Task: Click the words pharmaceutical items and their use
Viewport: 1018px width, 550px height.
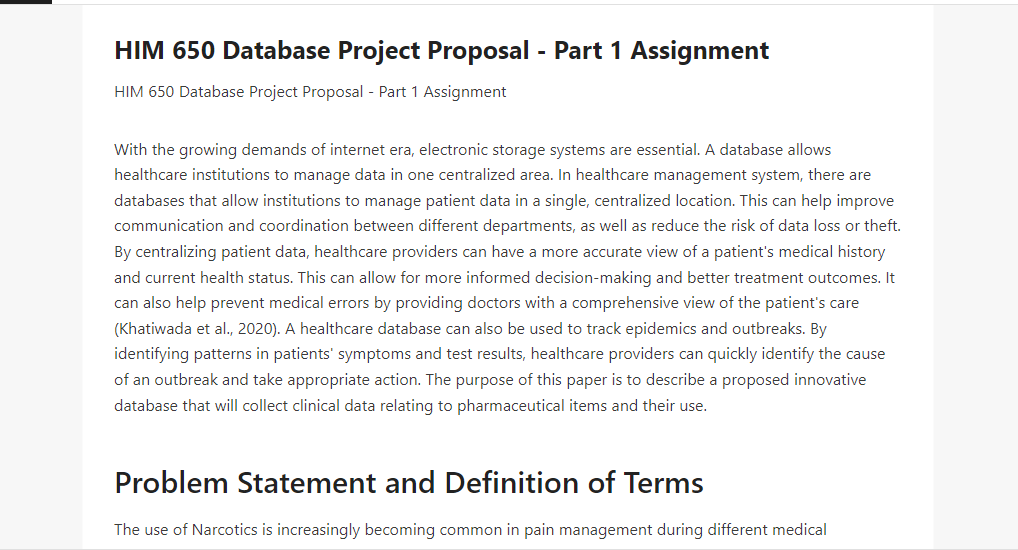Action: coord(582,406)
